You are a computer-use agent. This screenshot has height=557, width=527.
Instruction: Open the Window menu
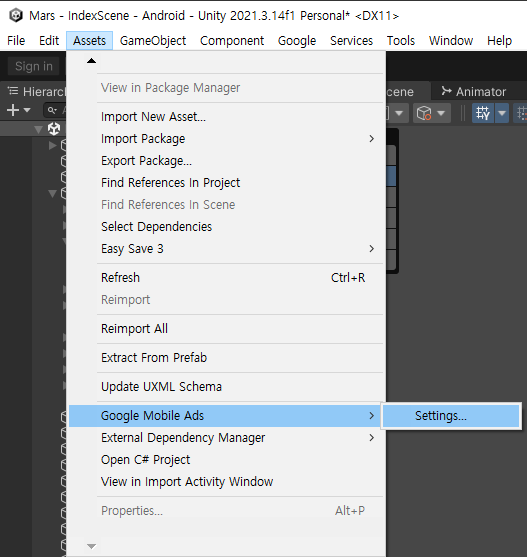[x=451, y=41]
